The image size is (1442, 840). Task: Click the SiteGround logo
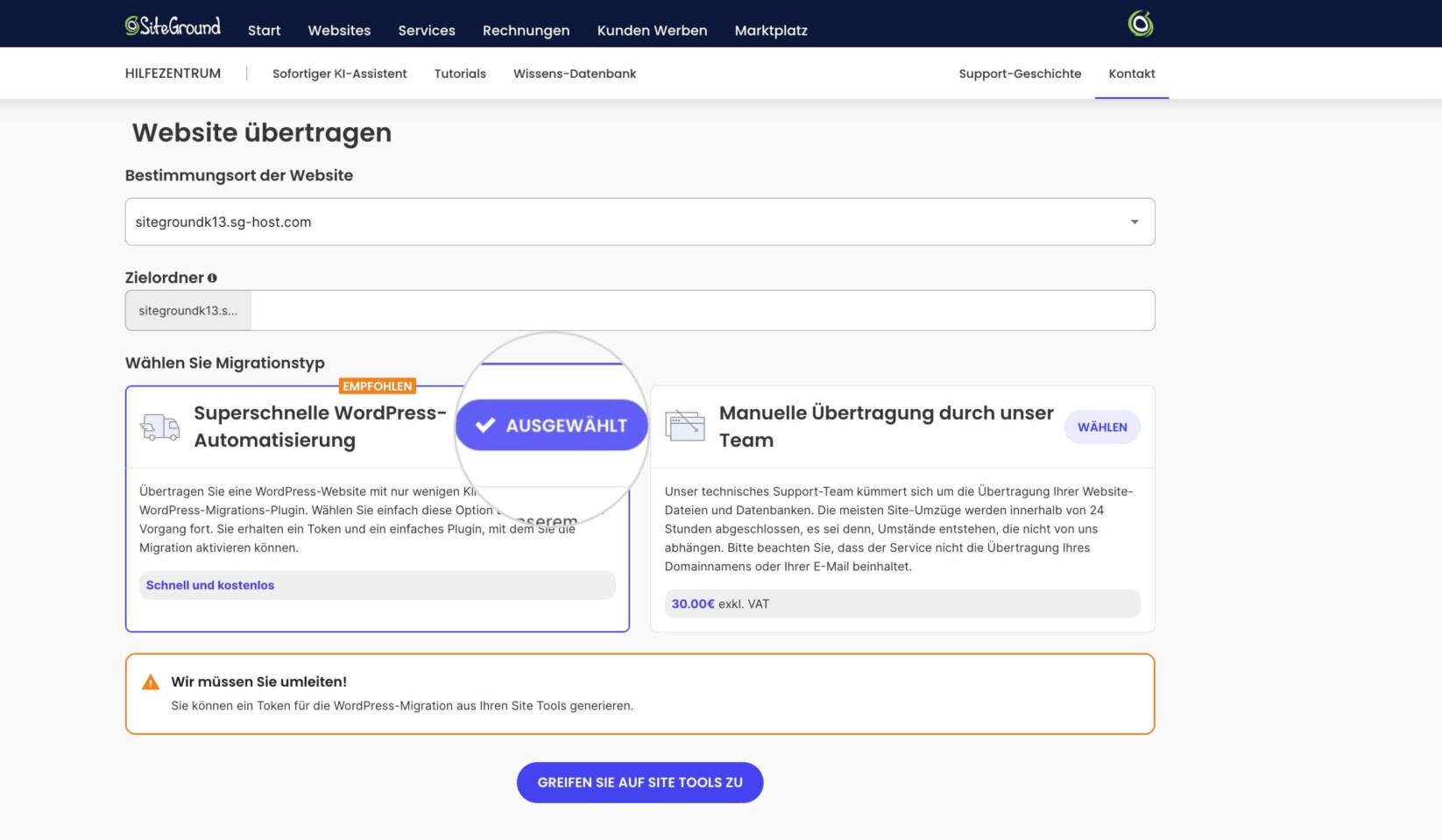[x=173, y=25]
